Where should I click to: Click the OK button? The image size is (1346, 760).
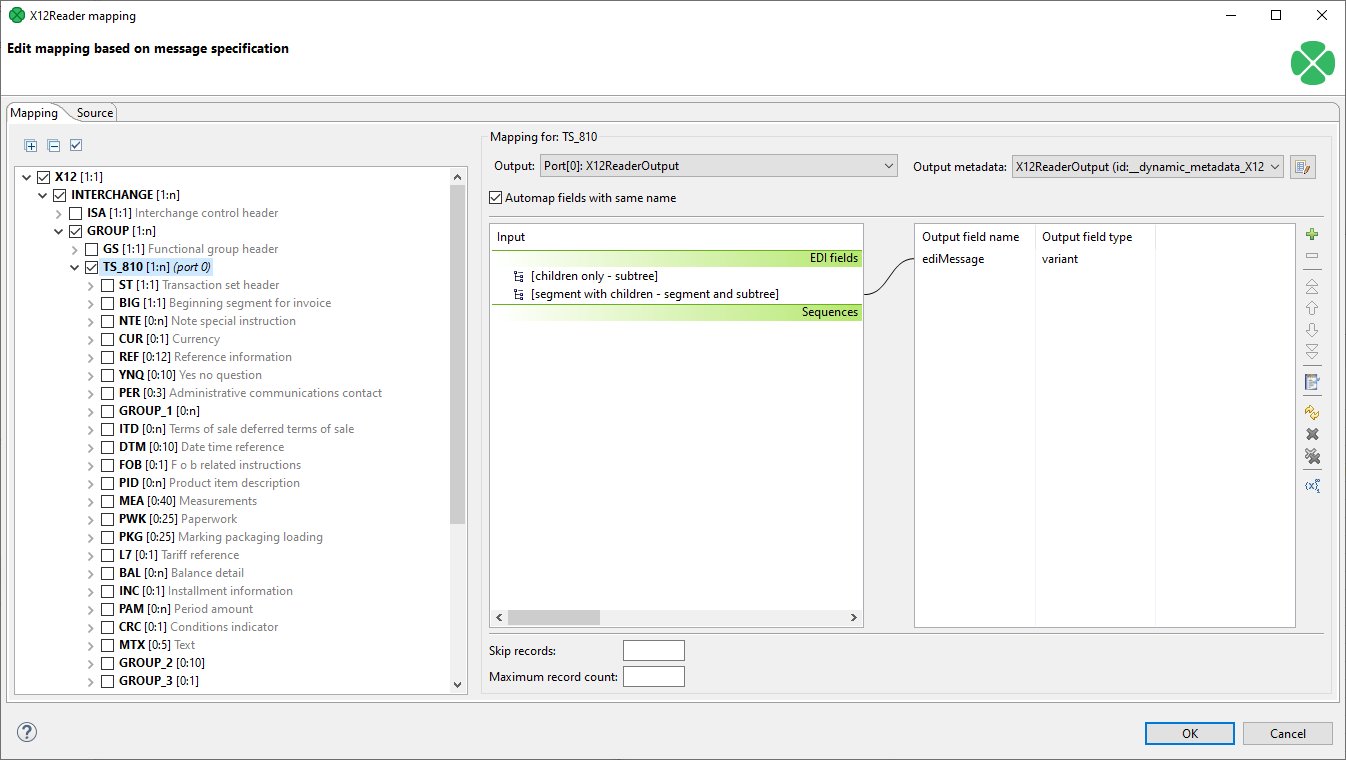(x=1189, y=733)
